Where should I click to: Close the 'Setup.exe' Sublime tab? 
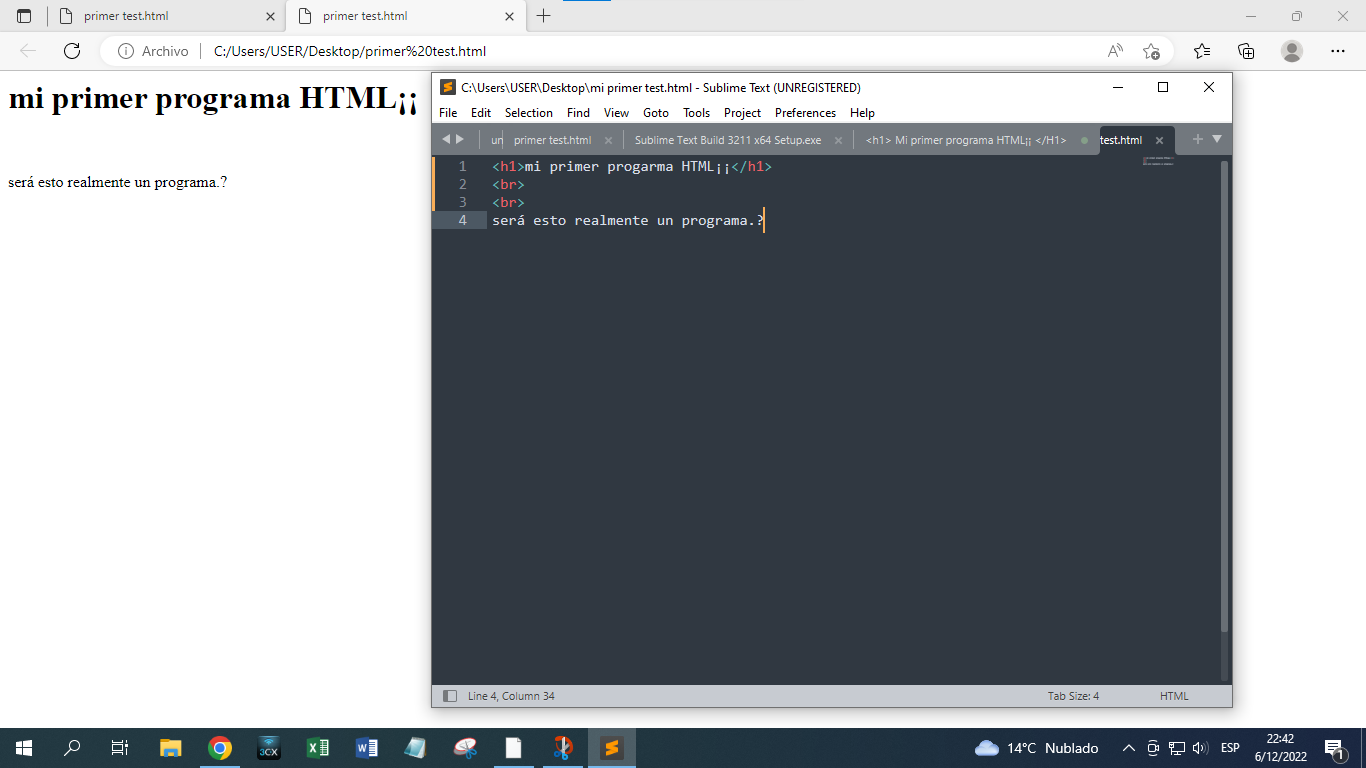coord(838,140)
